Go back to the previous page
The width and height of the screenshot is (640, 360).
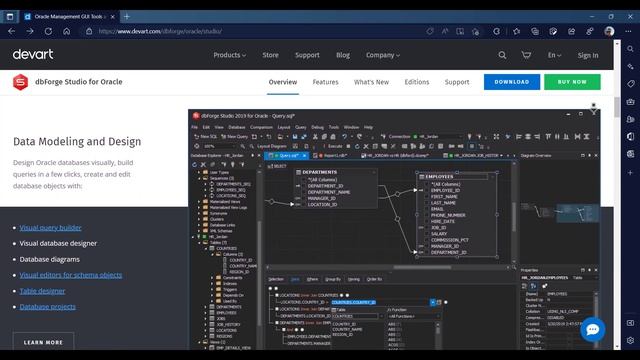click(11, 31)
